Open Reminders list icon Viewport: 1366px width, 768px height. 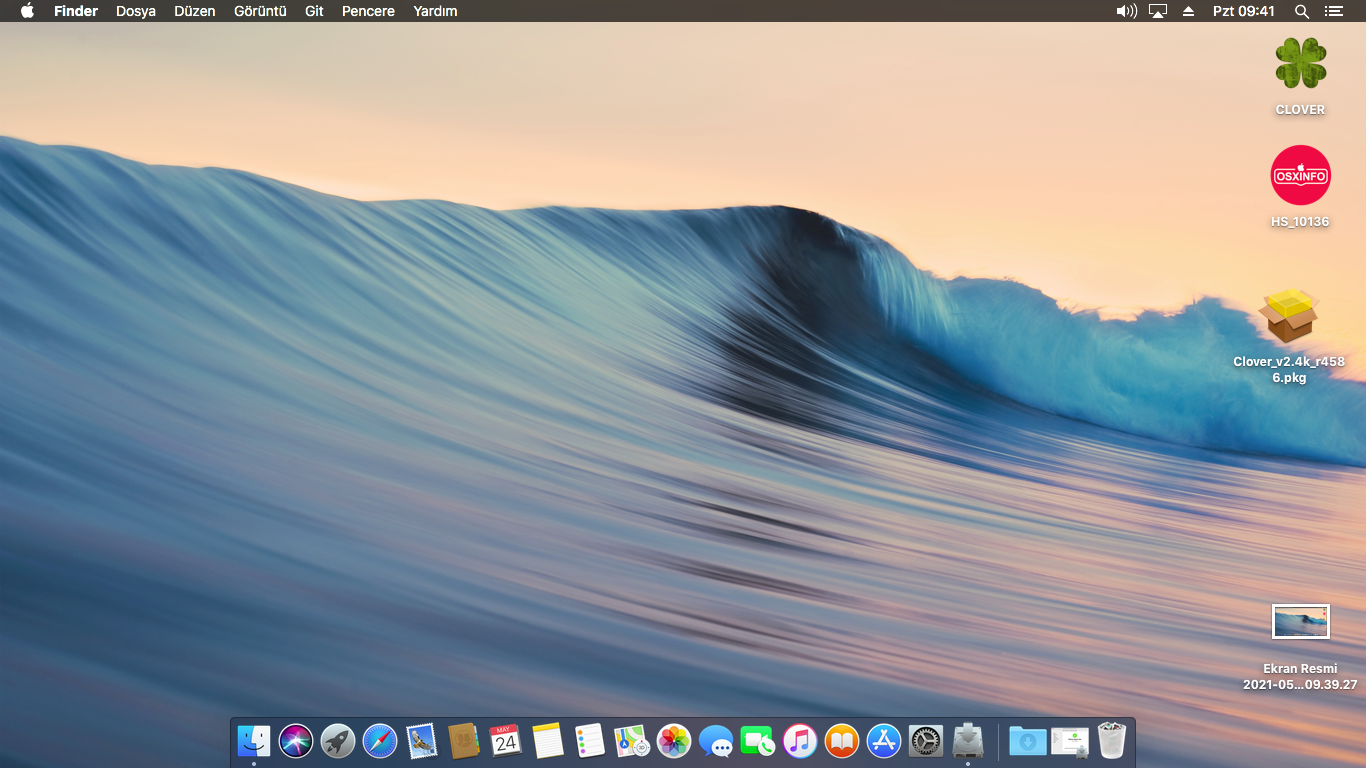(590, 741)
